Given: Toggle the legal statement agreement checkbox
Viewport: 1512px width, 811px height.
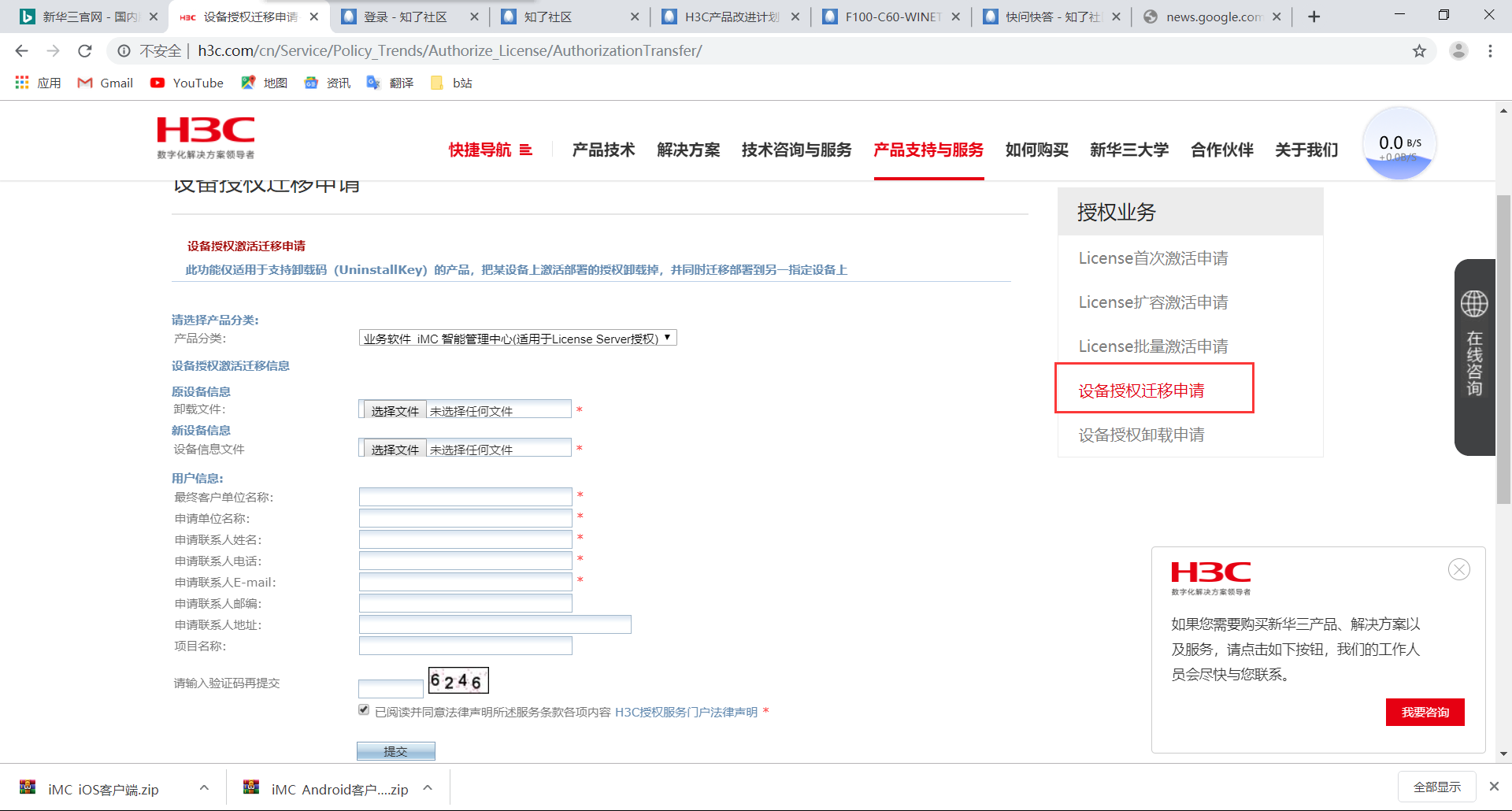Looking at the screenshot, I should [364, 709].
